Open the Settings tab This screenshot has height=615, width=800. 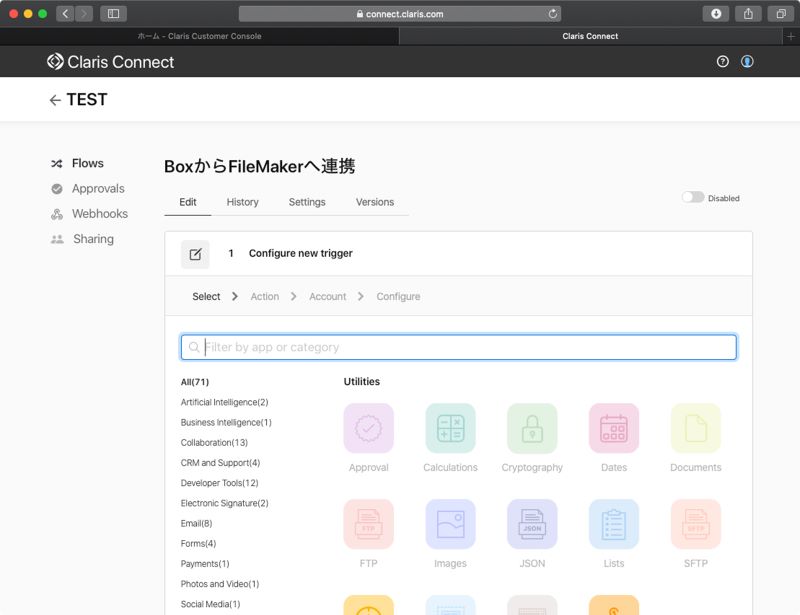(307, 202)
